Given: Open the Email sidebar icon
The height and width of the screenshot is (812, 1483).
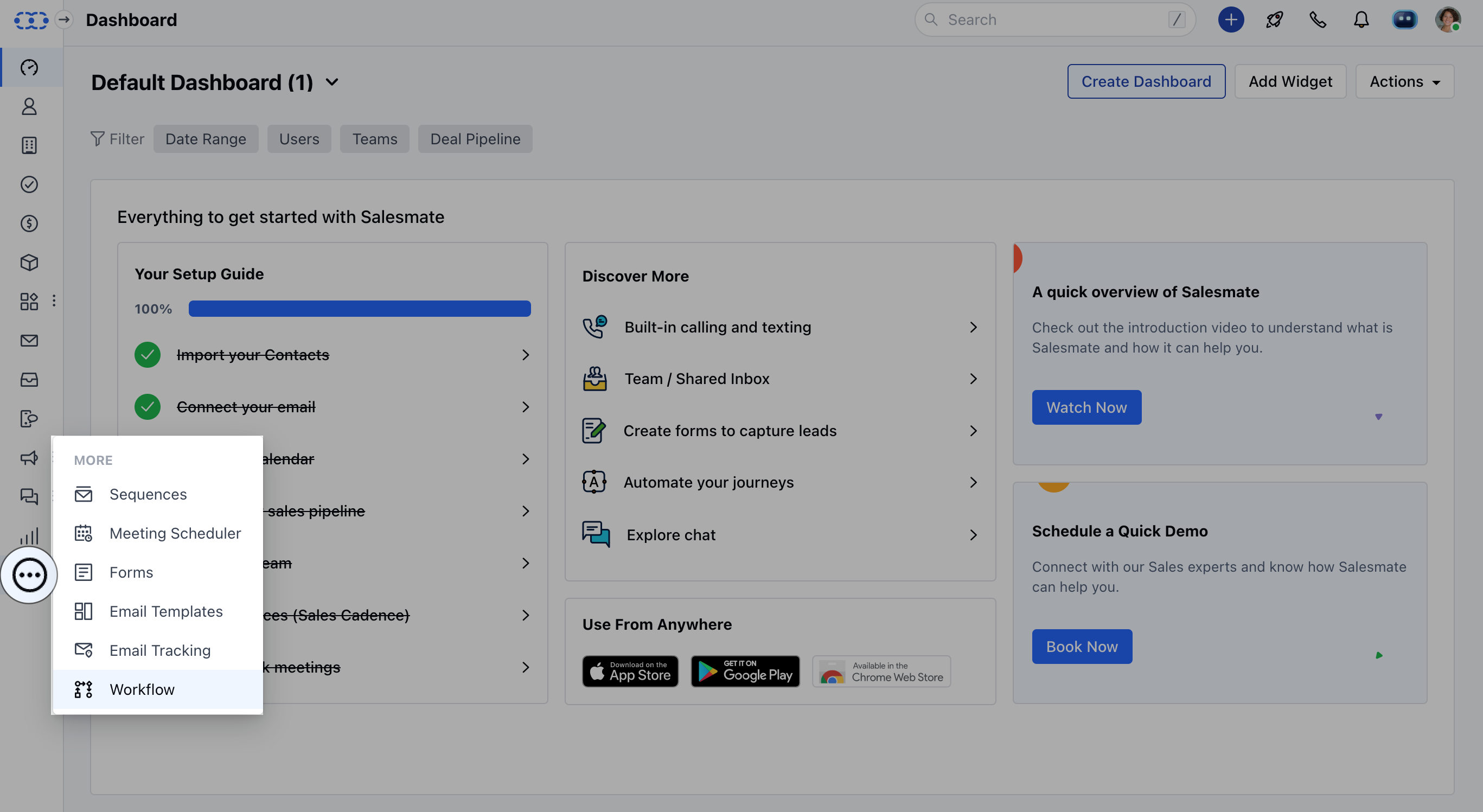Looking at the screenshot, I should (29, 340).
